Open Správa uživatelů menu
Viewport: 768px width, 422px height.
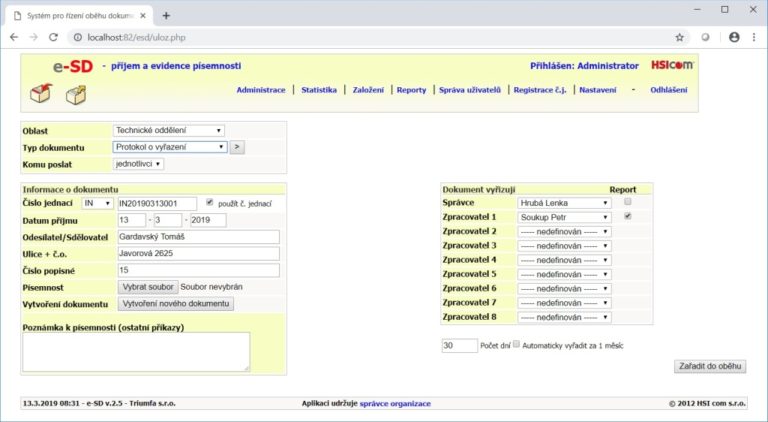(470, 90)
